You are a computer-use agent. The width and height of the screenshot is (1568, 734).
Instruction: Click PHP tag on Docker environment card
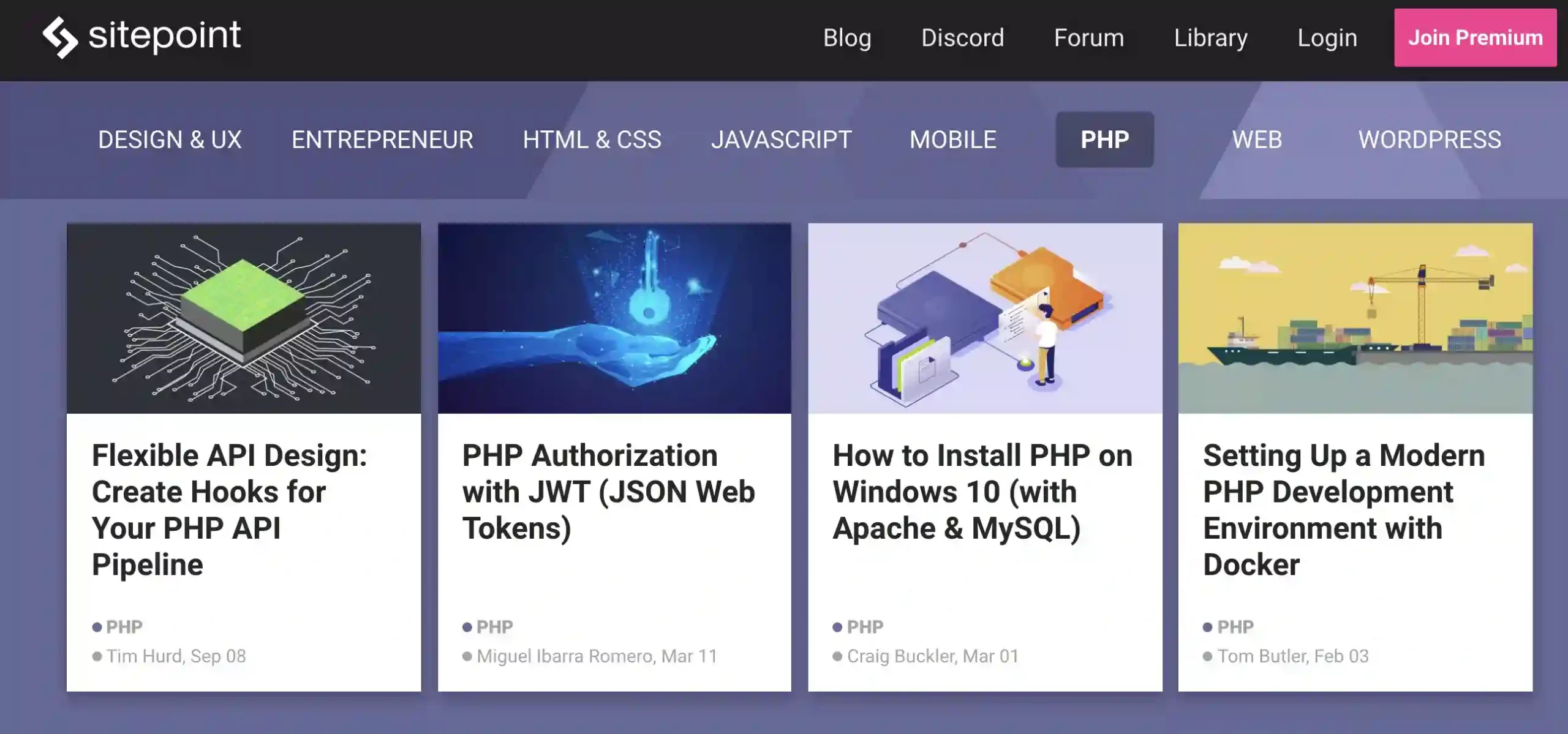(x=1235, y=627)
